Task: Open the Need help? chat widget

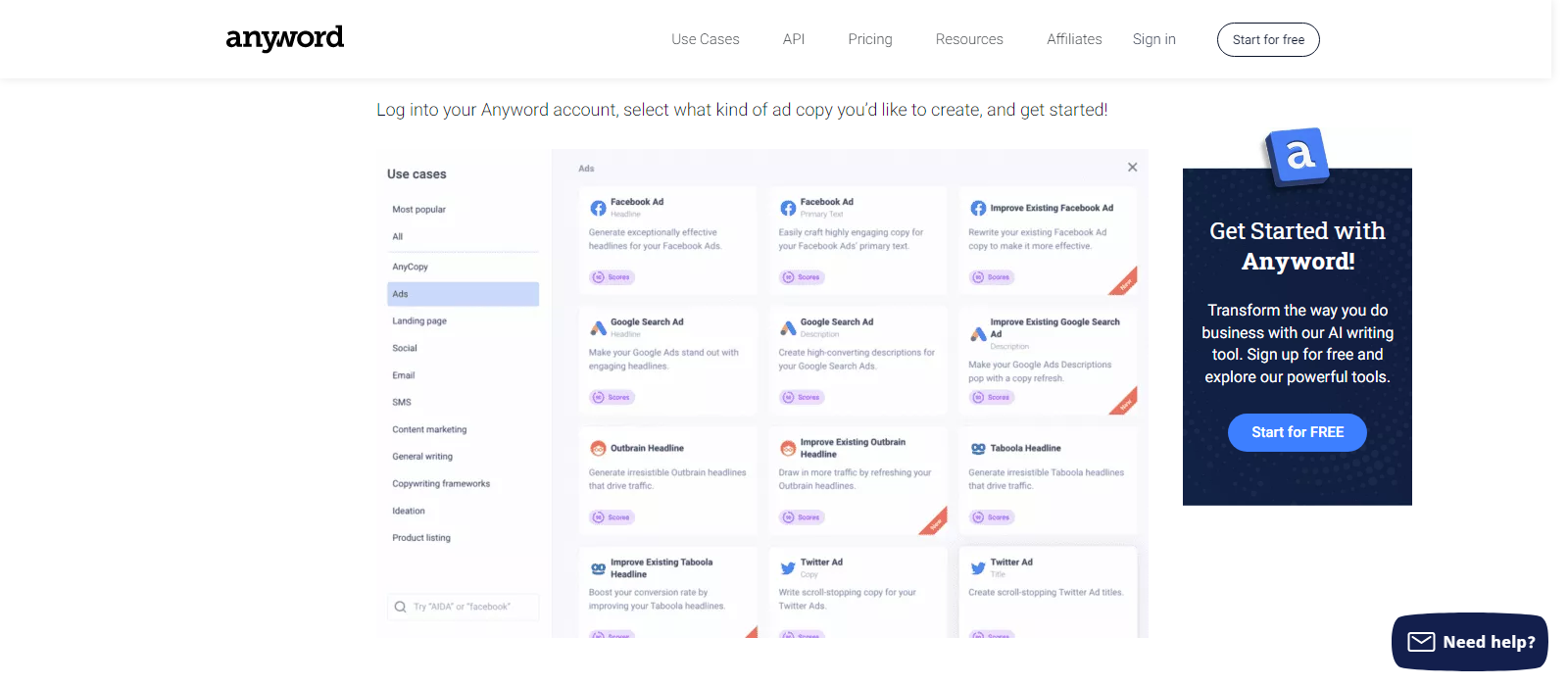Action: 1470,642
